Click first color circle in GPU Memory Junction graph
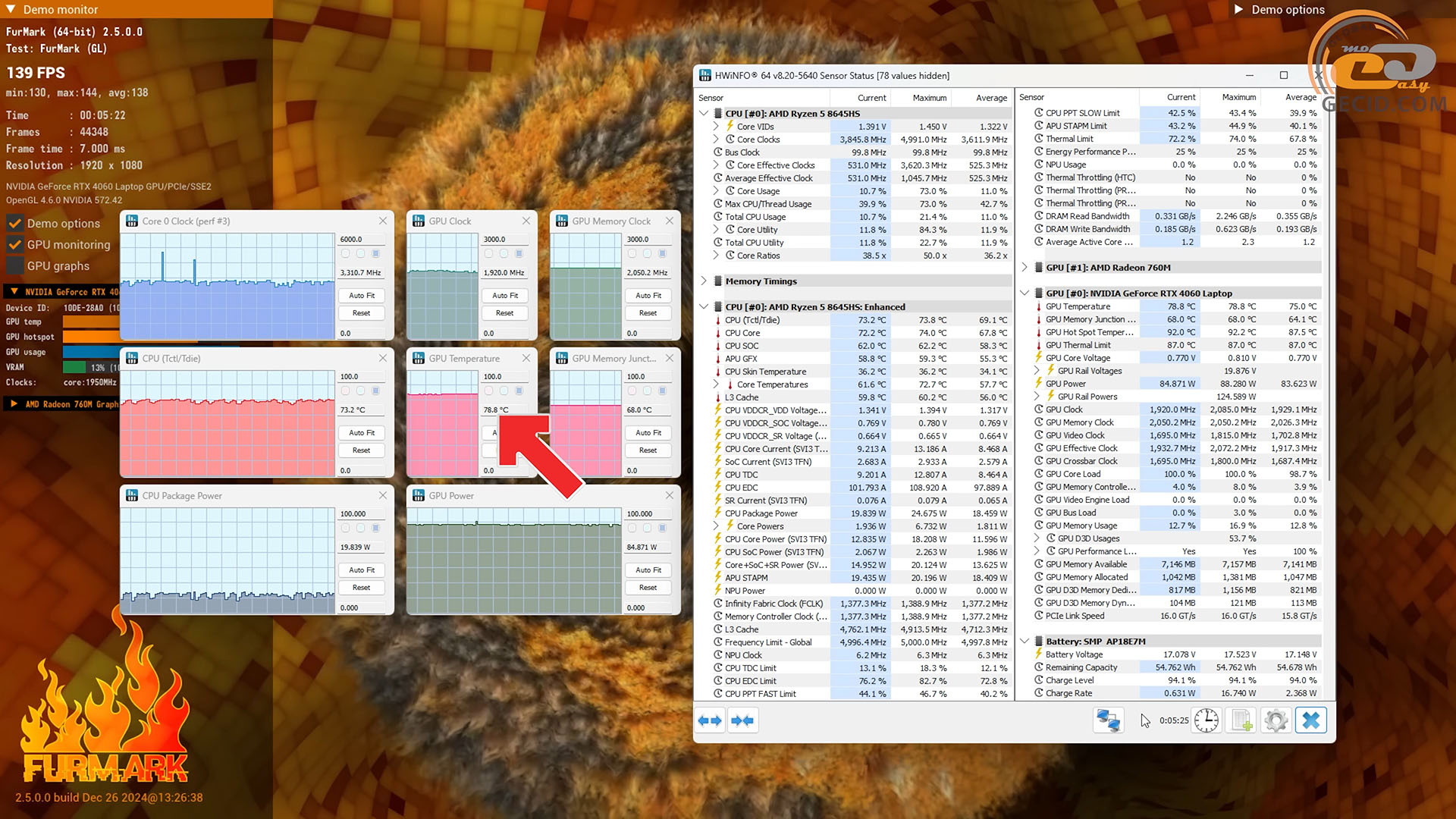1456x819 pixels. click(x=632, y=391)
